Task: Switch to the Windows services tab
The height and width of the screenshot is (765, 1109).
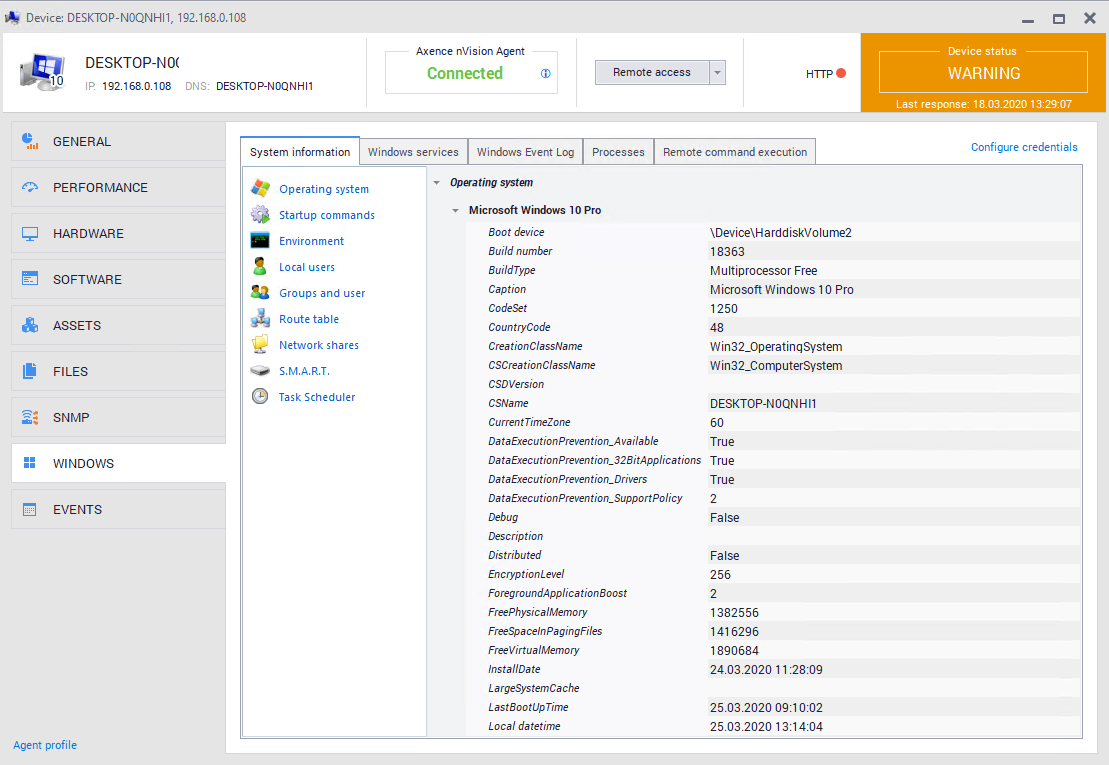Action: (413, 152)
